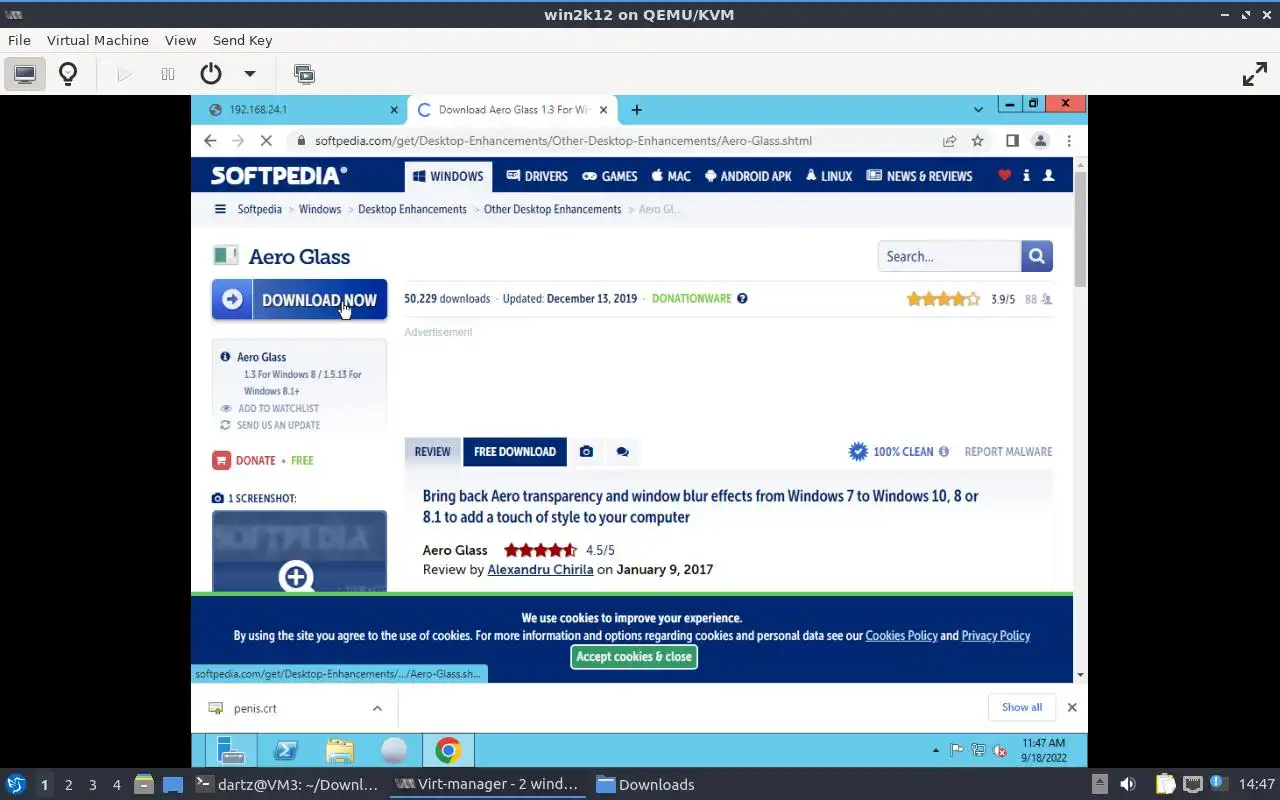Viewport: 1280px width, 800px height.
Task: Click the Softpedia search field
Action: coord(949,256)
